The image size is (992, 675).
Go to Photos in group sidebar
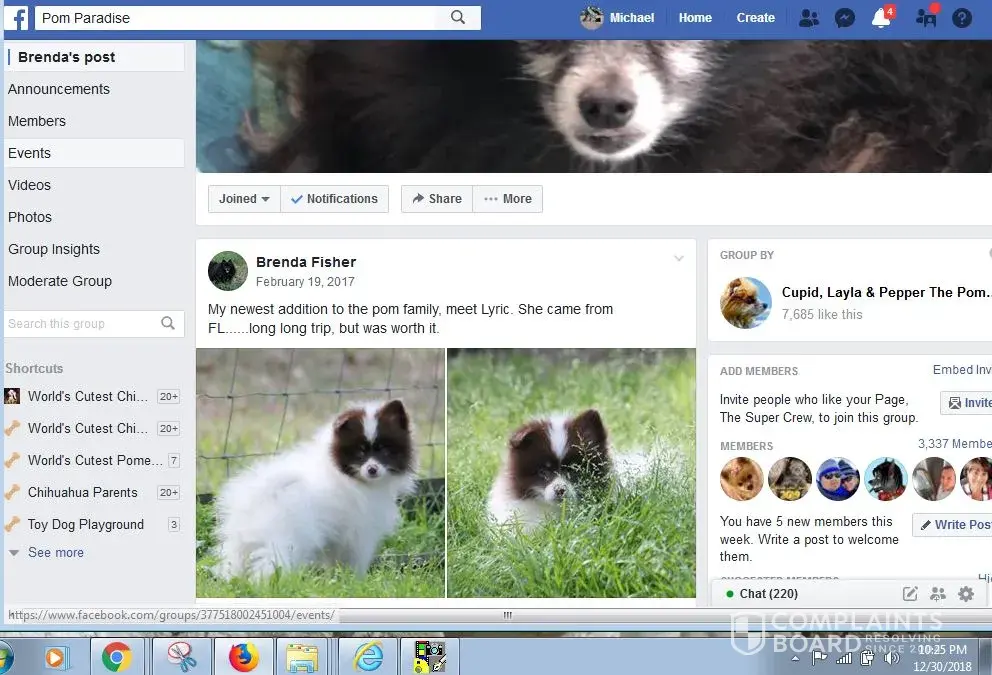click(x=30, y=217)
